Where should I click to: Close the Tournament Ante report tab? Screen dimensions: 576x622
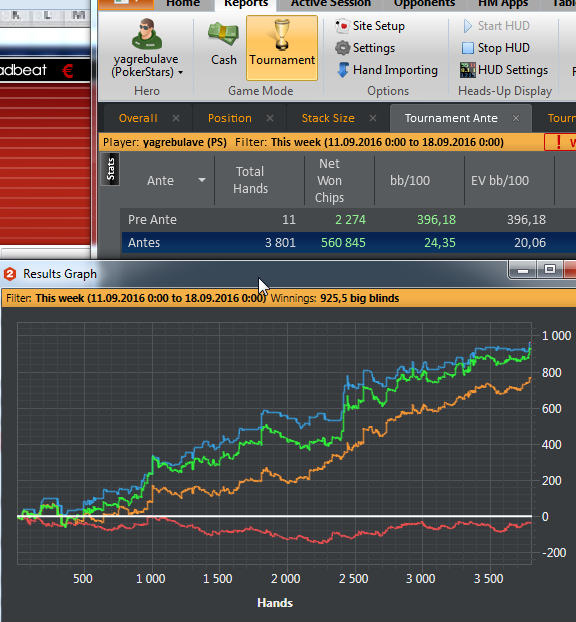pyautogui.click(x=516, y=118)
